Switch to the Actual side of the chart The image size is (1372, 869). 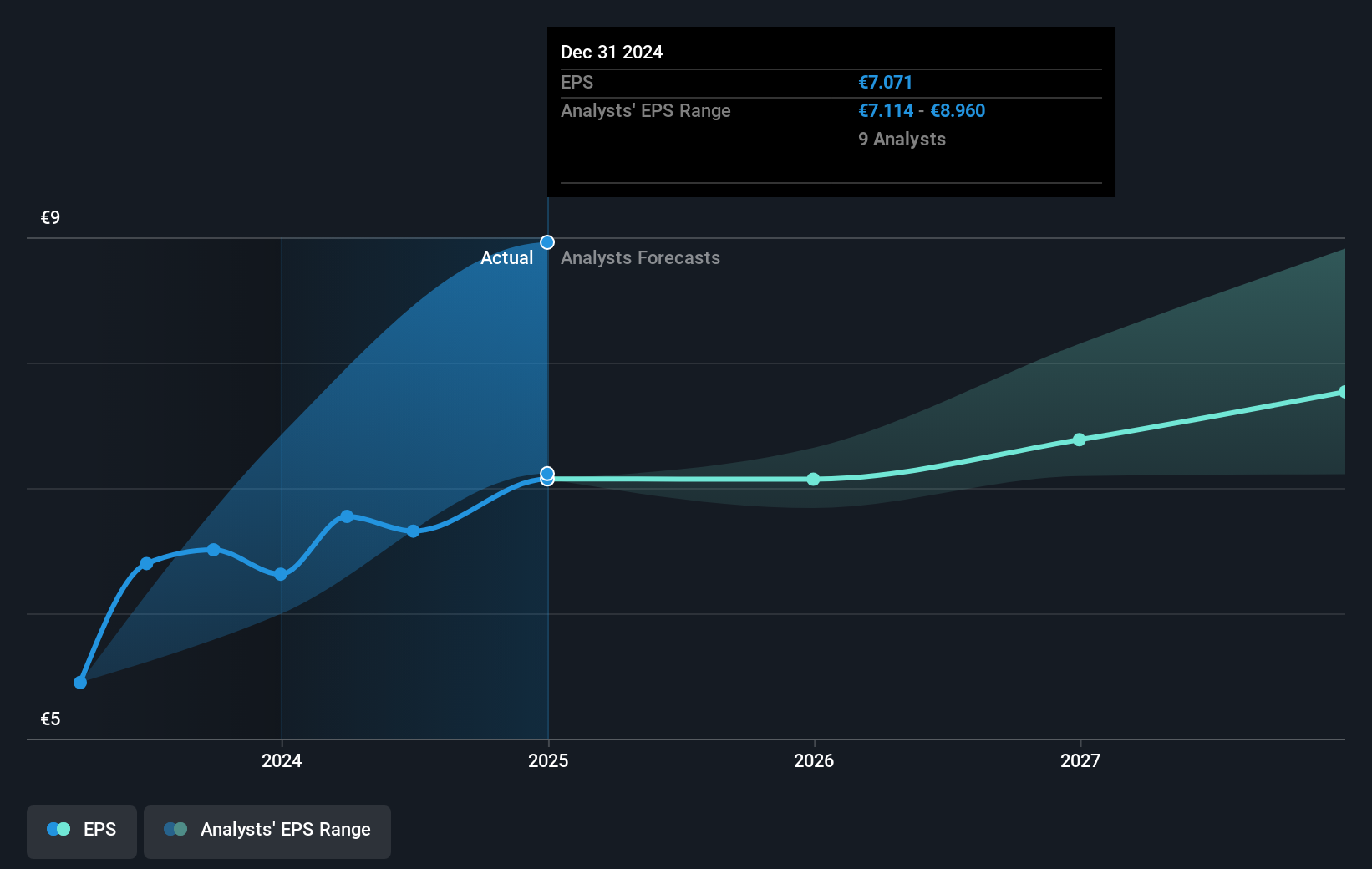point(507,257)
